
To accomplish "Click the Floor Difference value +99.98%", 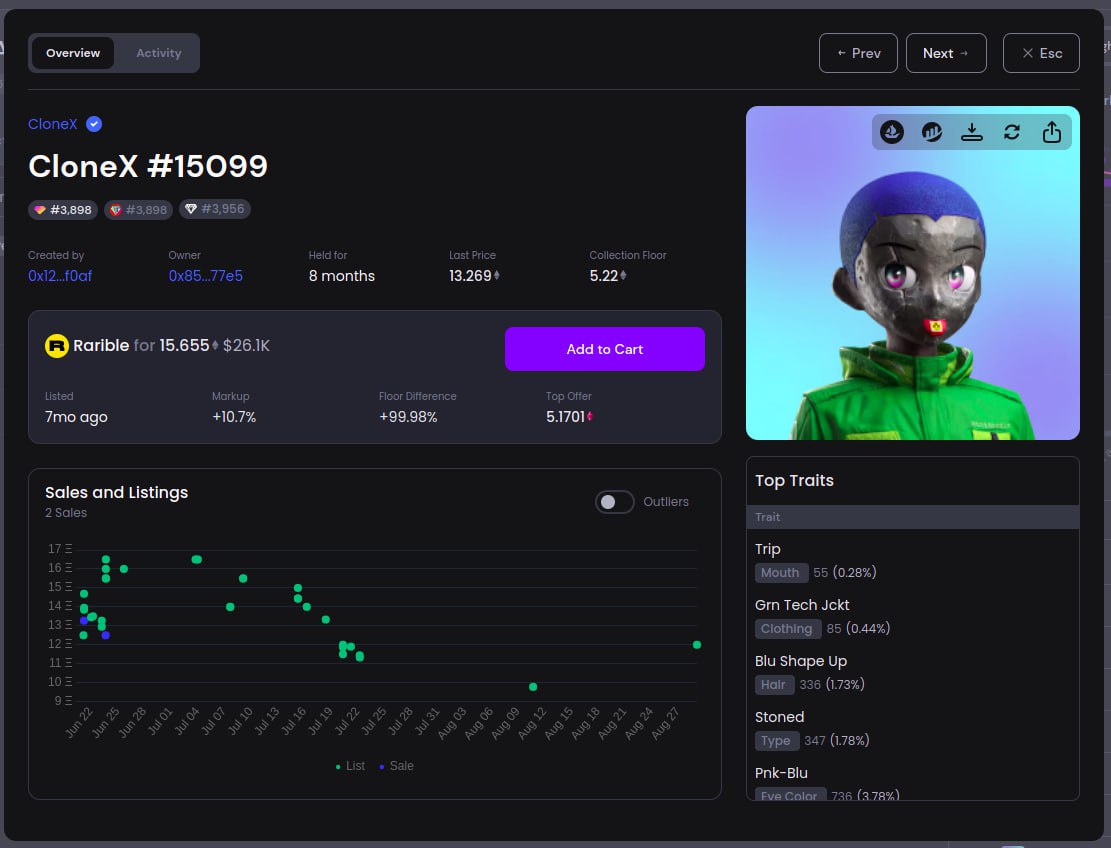I will click(x=408, y=417).
